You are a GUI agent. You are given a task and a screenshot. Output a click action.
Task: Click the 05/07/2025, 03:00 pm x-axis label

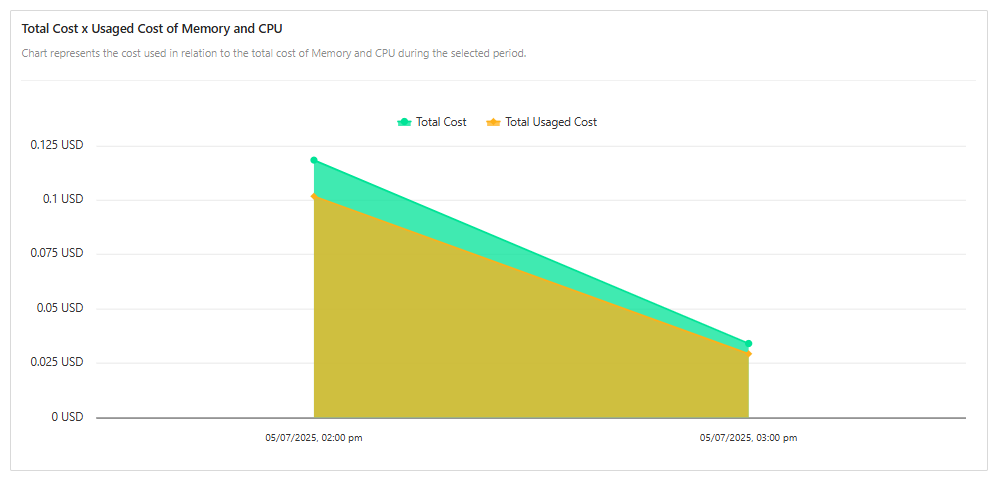748,438
